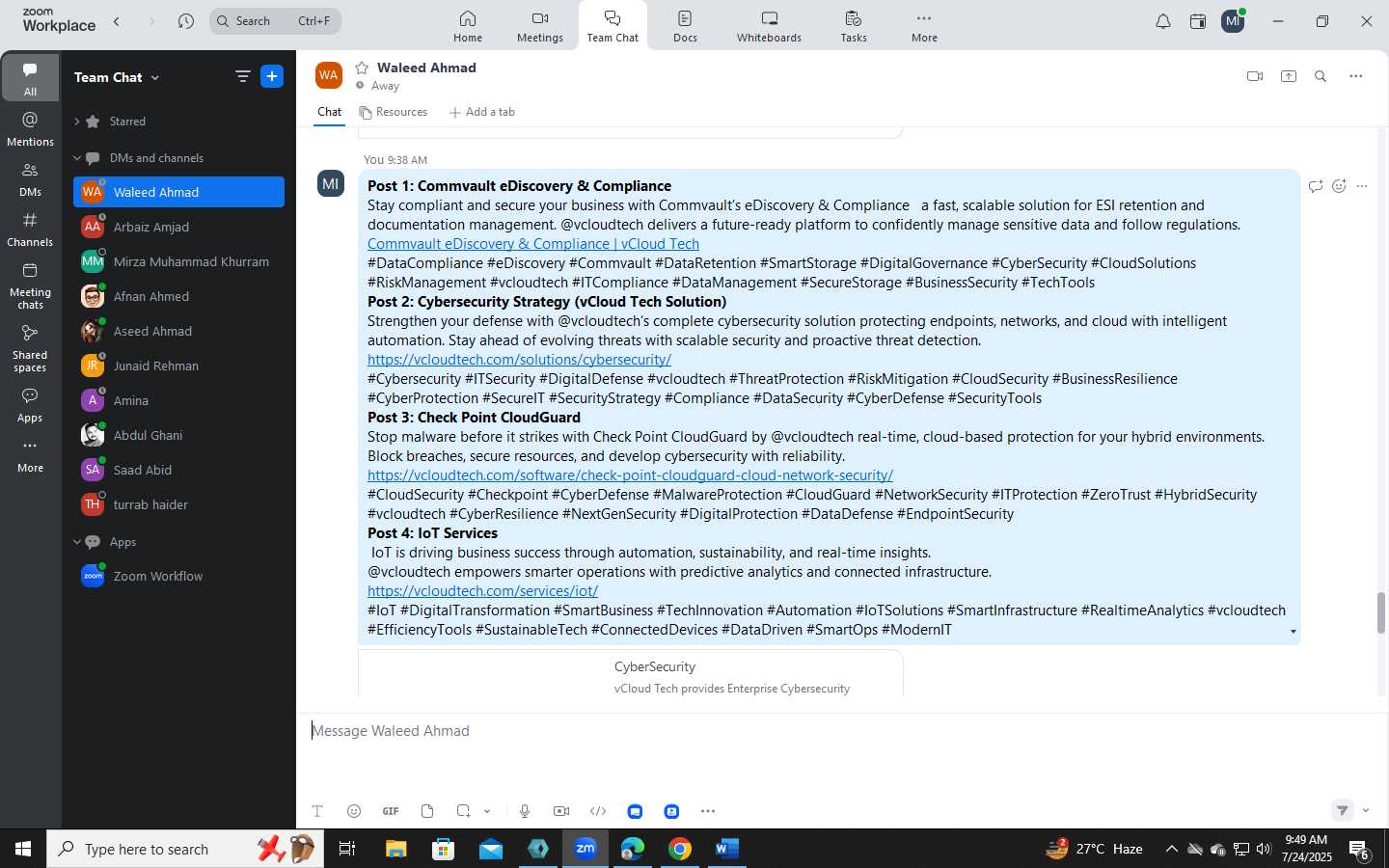The height and width of the screenshot is (868, 1389).
Task: Open chat with Afnan Ahmed
Action: (x=178, y=296)
